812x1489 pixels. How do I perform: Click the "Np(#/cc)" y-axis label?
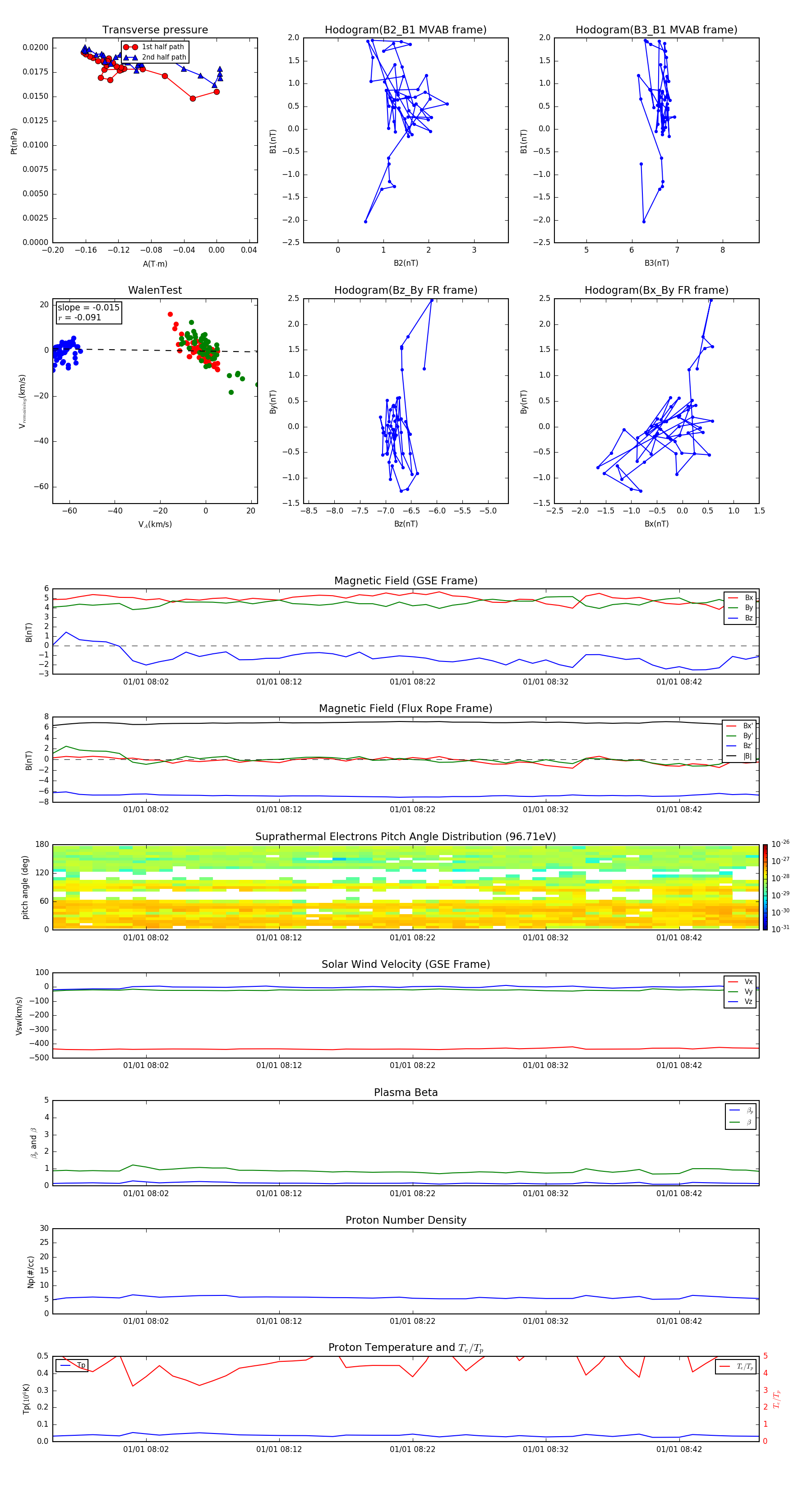(x=31, y=1272)
